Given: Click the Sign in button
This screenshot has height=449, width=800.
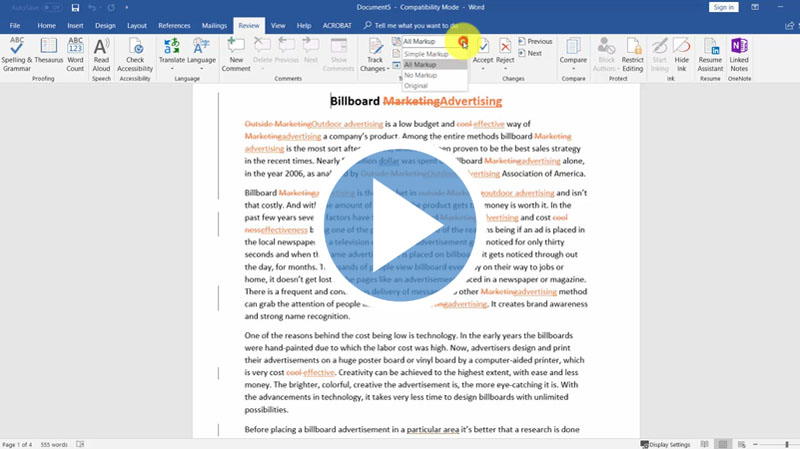Looking at the screenshot, I should pyautogui.click(x=723, y=7).
